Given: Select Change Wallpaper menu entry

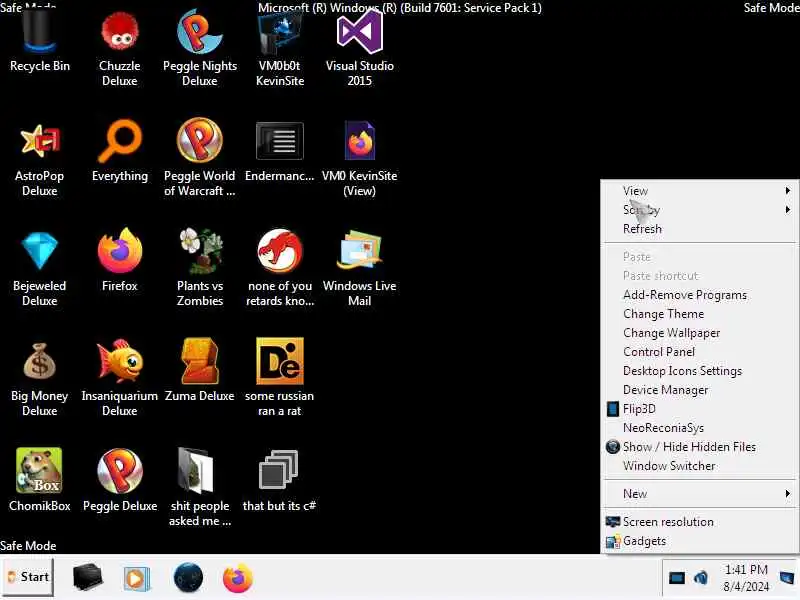Looking at the screenshot, I should click(698, 333).
